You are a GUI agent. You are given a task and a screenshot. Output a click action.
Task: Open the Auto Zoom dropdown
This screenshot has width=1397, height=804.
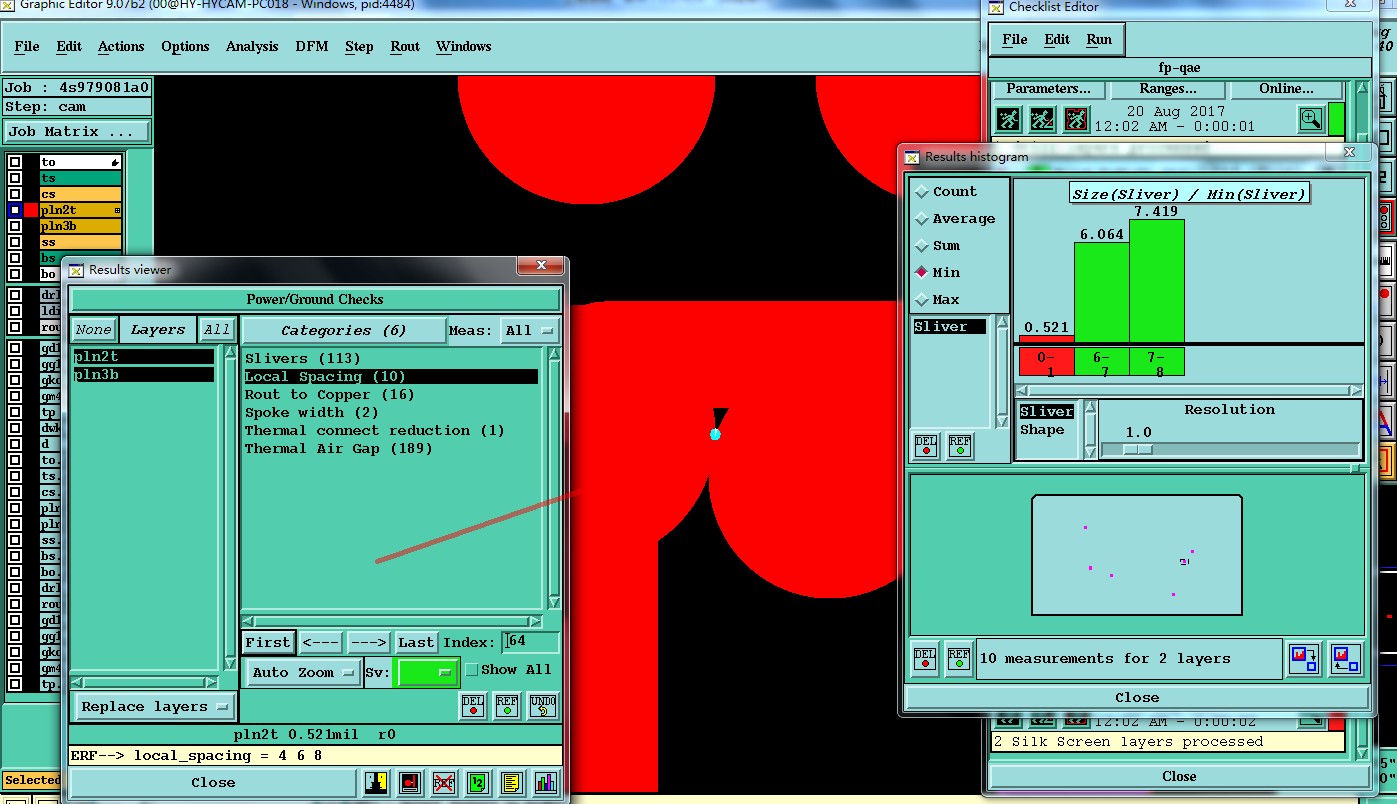[303, 673]
